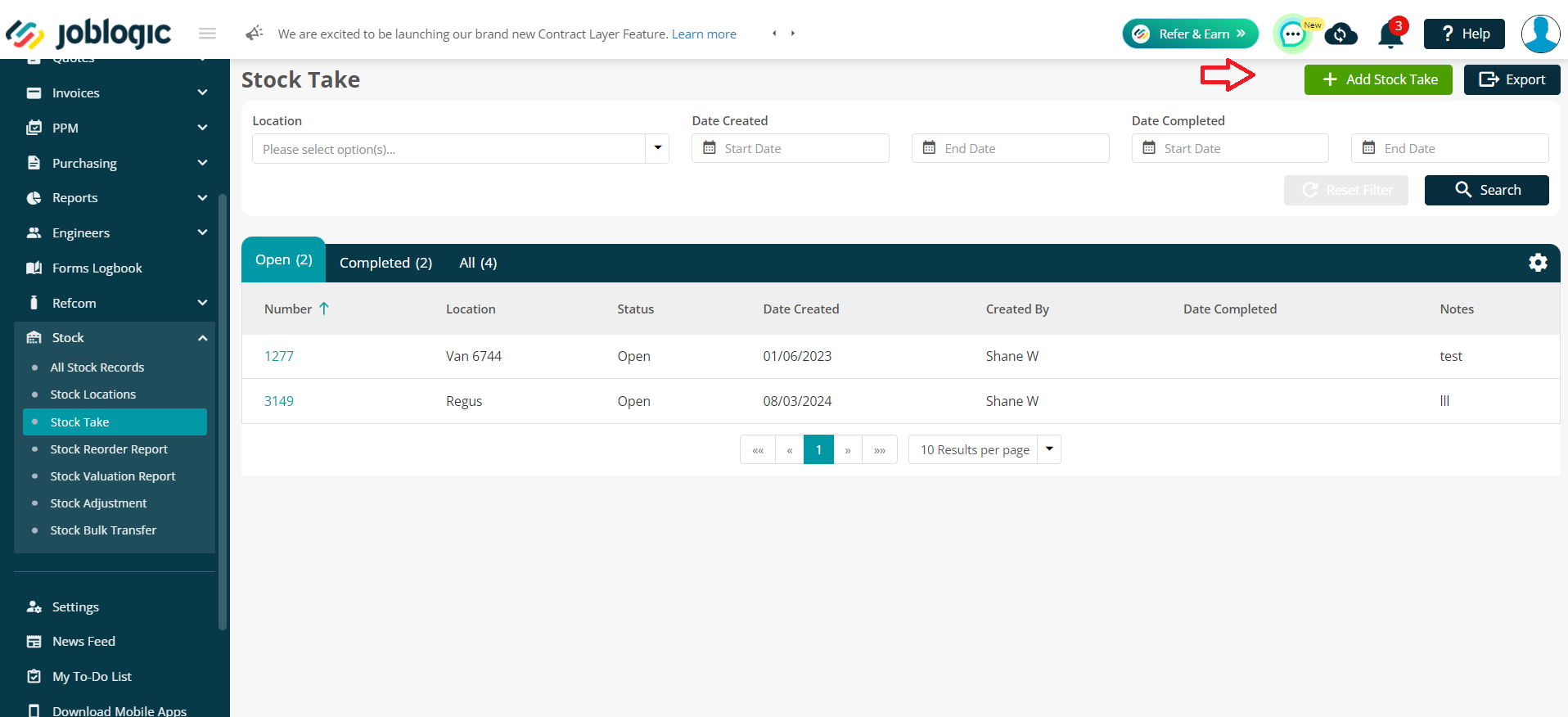Click the Stock warehouse icon

coord(34,337)
